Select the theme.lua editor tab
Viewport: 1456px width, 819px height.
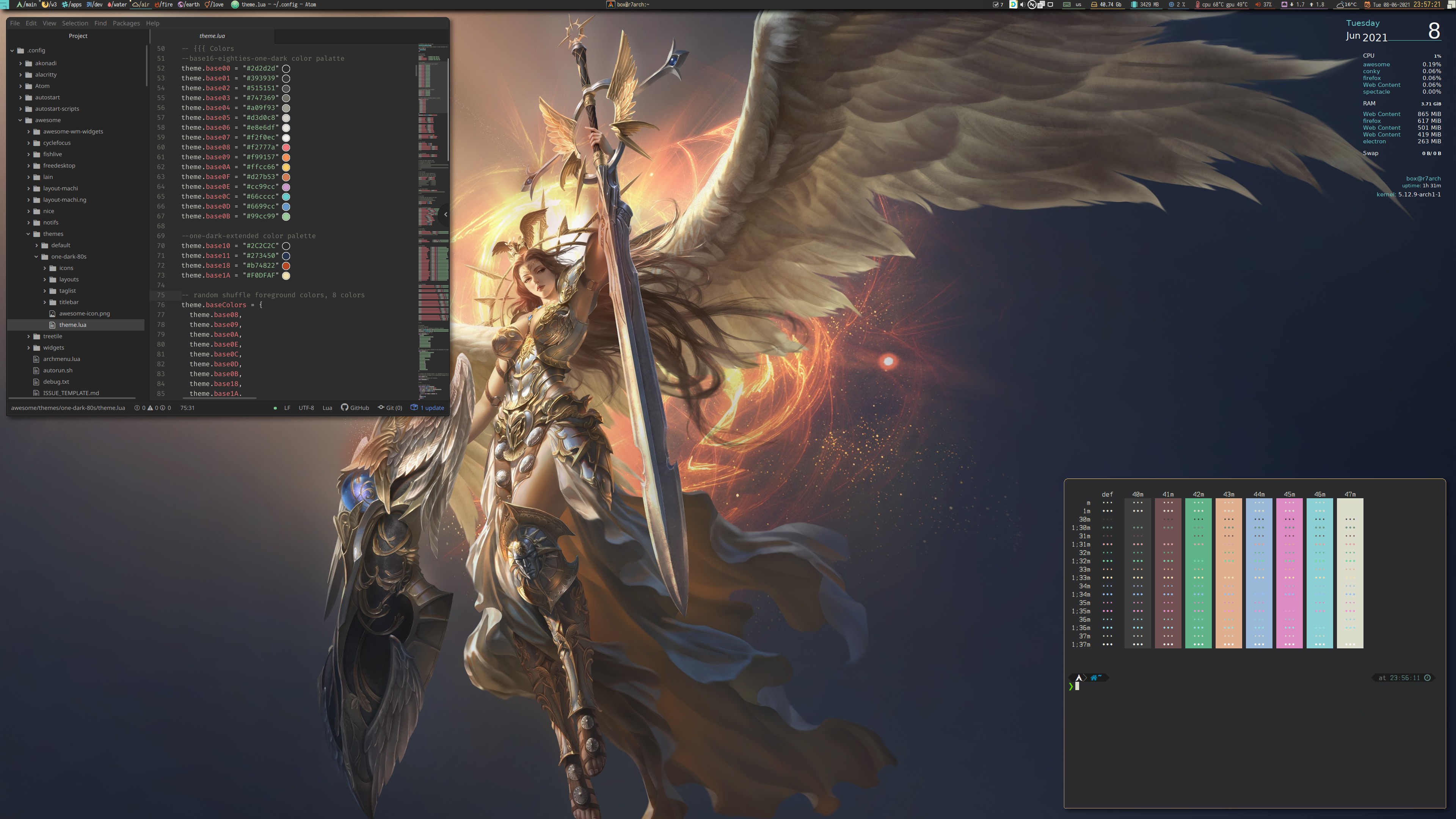(x=212, y=36)
